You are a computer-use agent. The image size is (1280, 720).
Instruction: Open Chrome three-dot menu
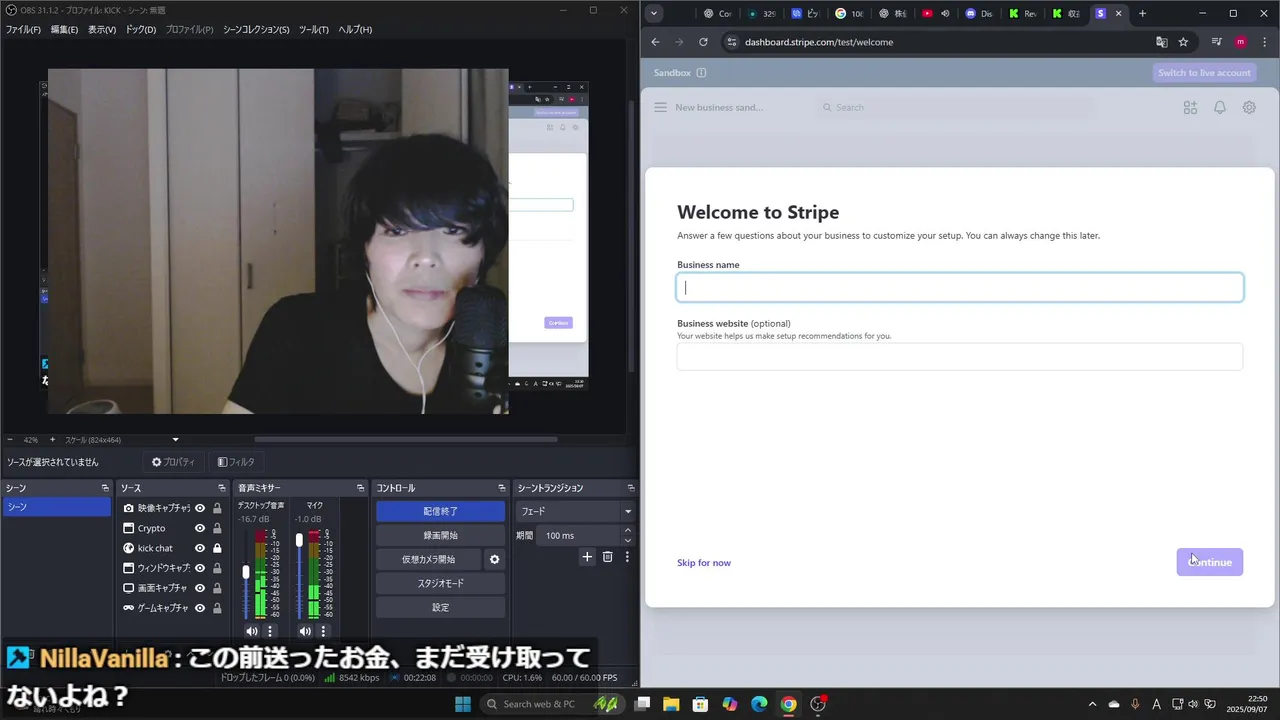1263,42
